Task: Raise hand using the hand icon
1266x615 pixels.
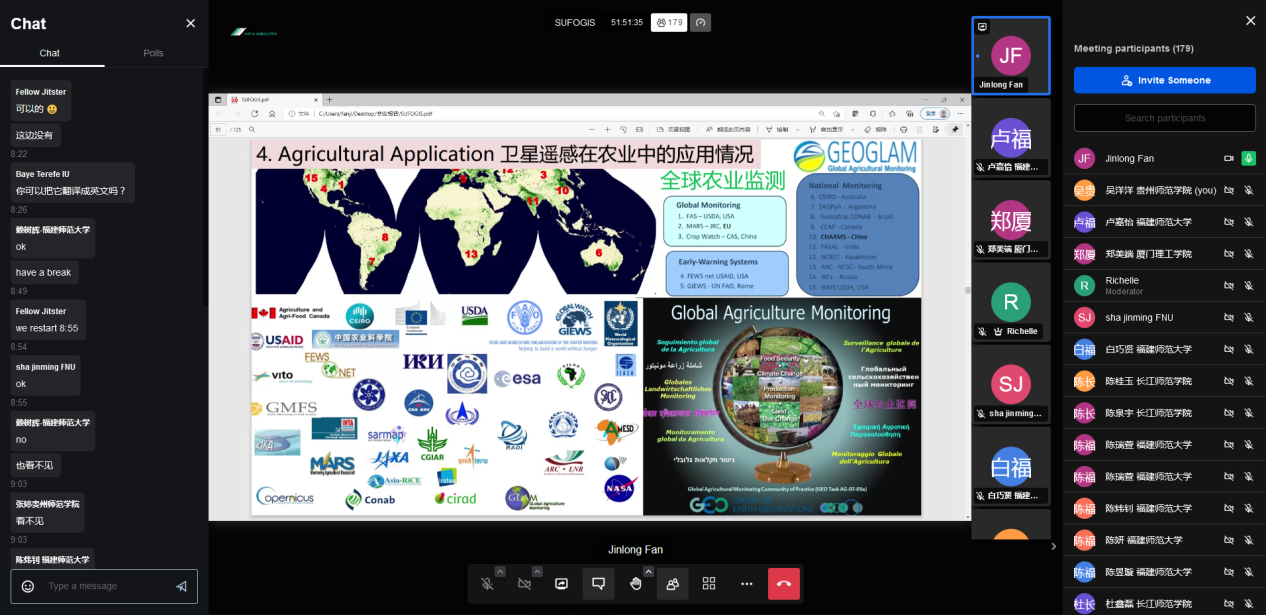Action: pos(635,584)
